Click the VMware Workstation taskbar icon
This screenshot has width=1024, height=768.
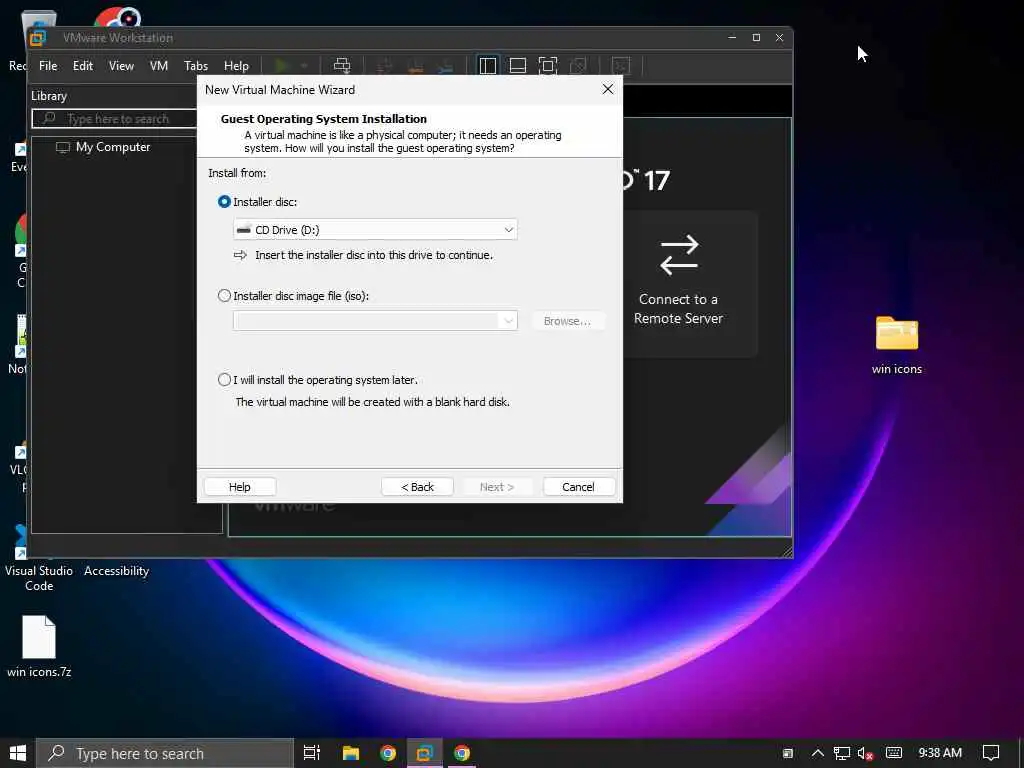pos(425,753)
